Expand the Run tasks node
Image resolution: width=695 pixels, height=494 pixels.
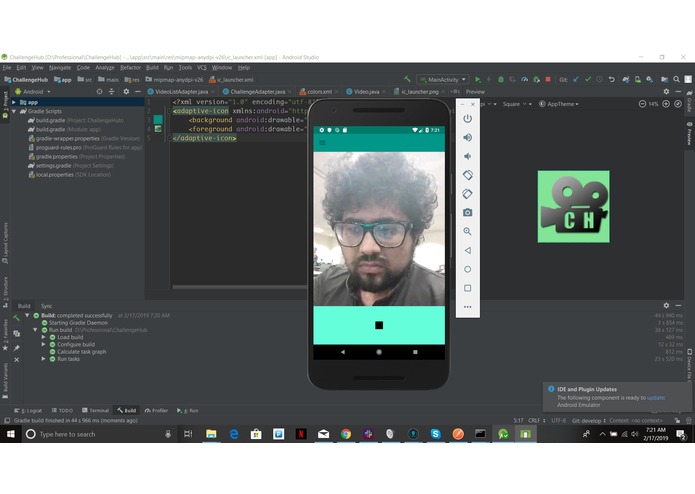43,359
